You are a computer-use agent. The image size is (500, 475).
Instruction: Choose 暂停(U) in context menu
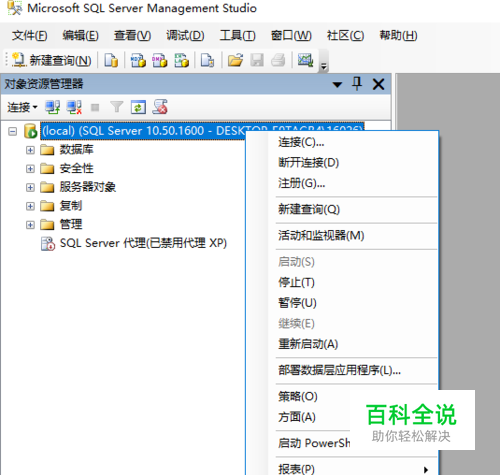pyautogui.click(x=342, y=303)
